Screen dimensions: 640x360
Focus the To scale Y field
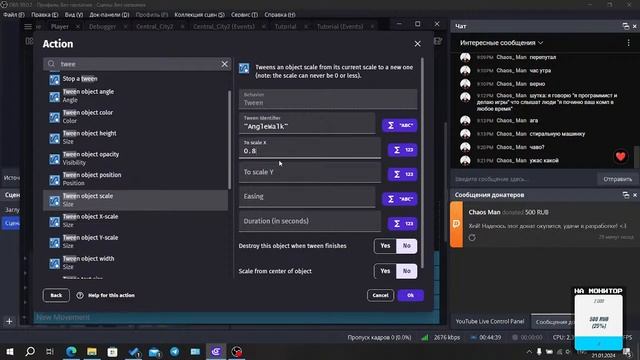310,172
